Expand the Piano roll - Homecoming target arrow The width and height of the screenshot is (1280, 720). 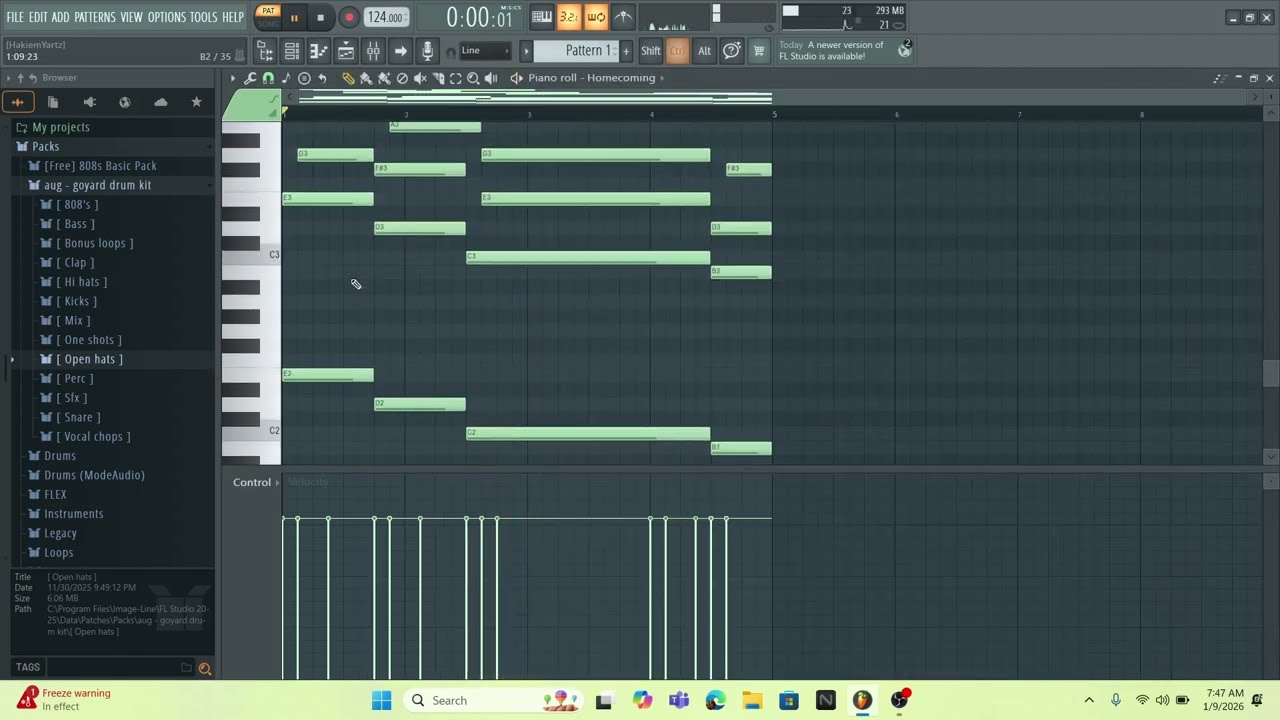(662, 78)
